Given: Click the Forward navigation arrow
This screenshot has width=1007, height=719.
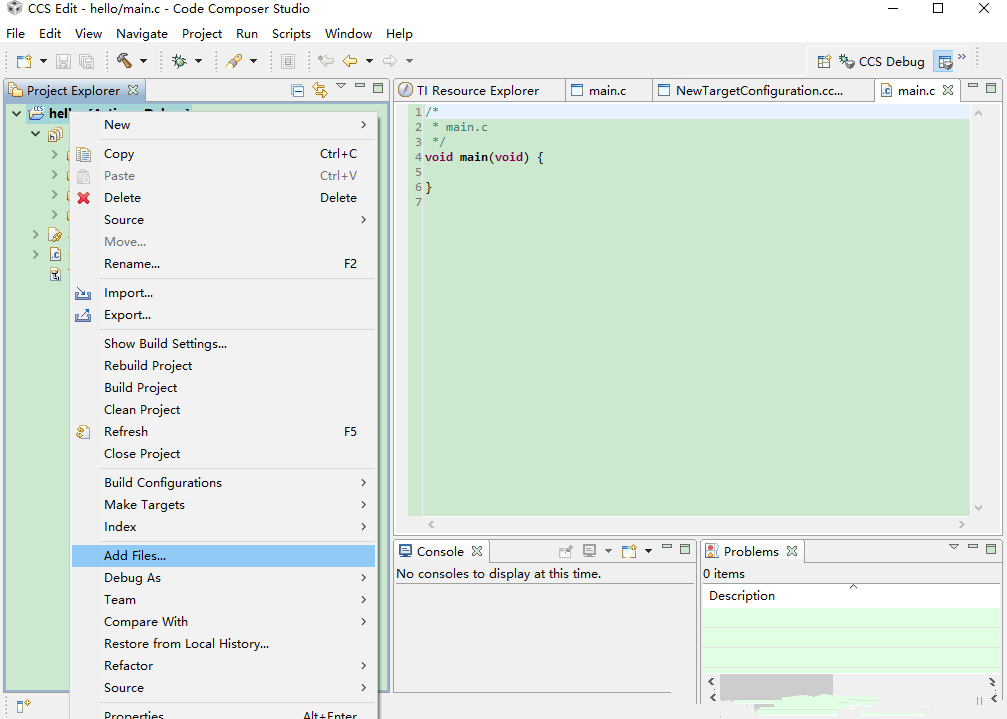Looking at the screenshot, I should (389, 61).
